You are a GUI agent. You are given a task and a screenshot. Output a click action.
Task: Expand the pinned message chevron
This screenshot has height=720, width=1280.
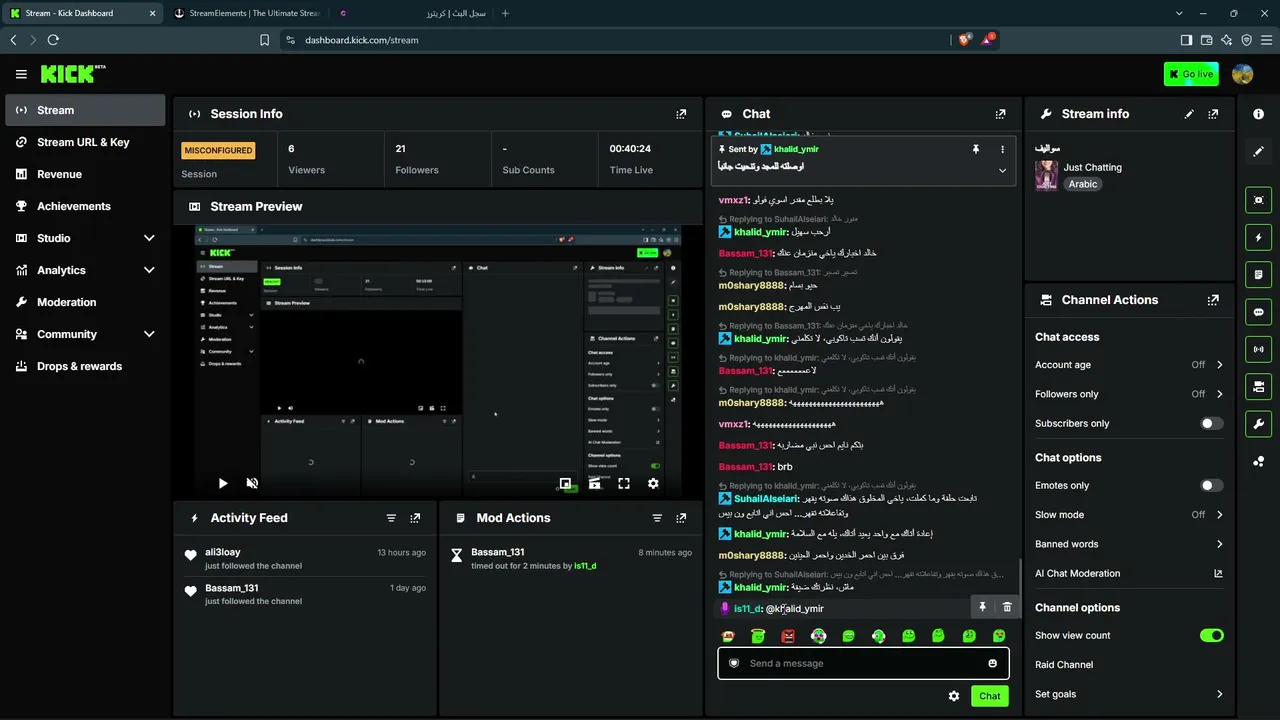[x=1002, y=170]
